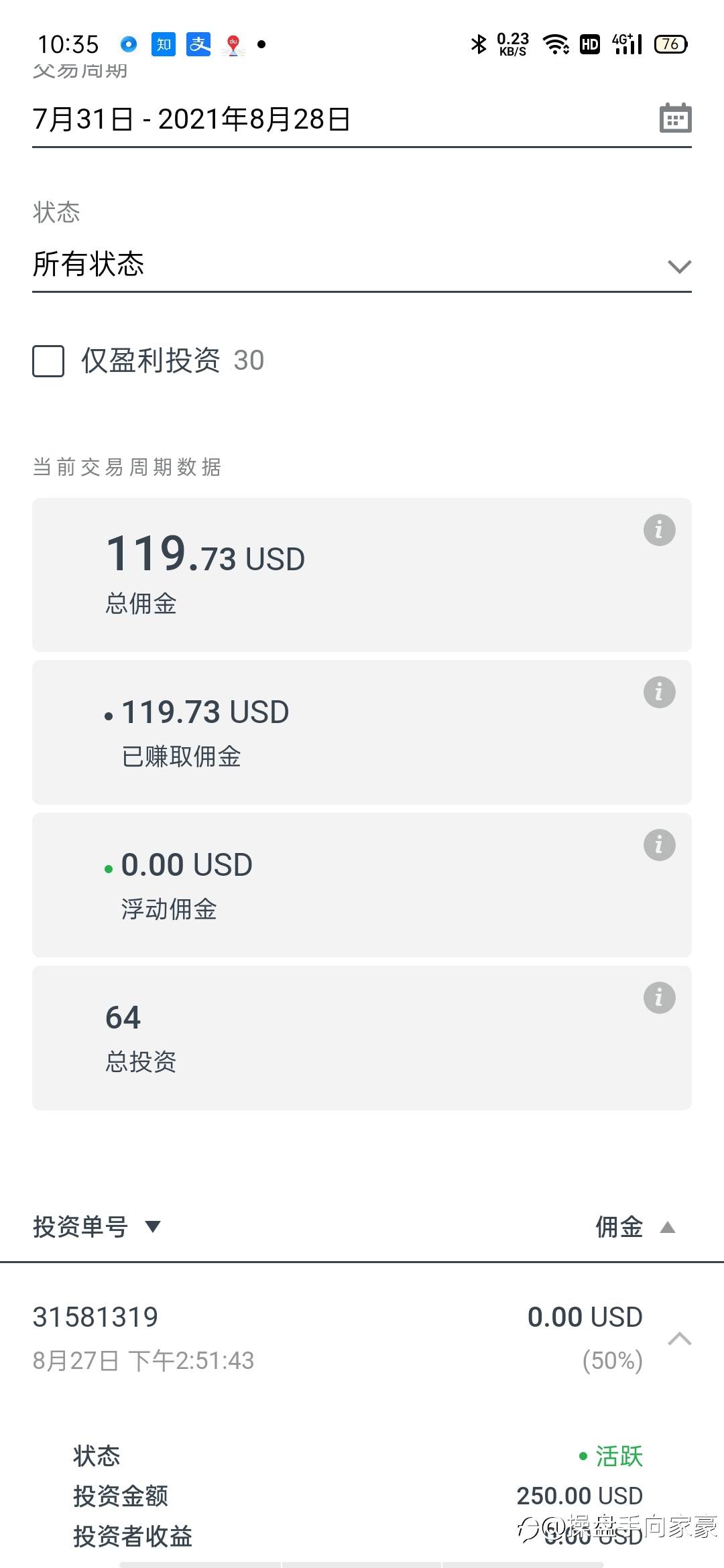The image size is (724, 1568).
Task: Tap the Alipay notification icon in status bar
Action: pos(198,44)
